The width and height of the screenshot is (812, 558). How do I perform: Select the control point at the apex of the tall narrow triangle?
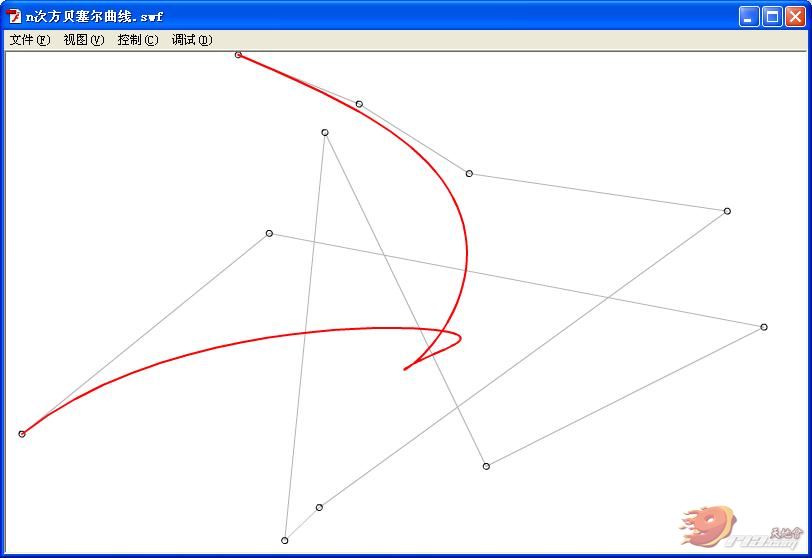pyautogui.click(x=325, y=133)
